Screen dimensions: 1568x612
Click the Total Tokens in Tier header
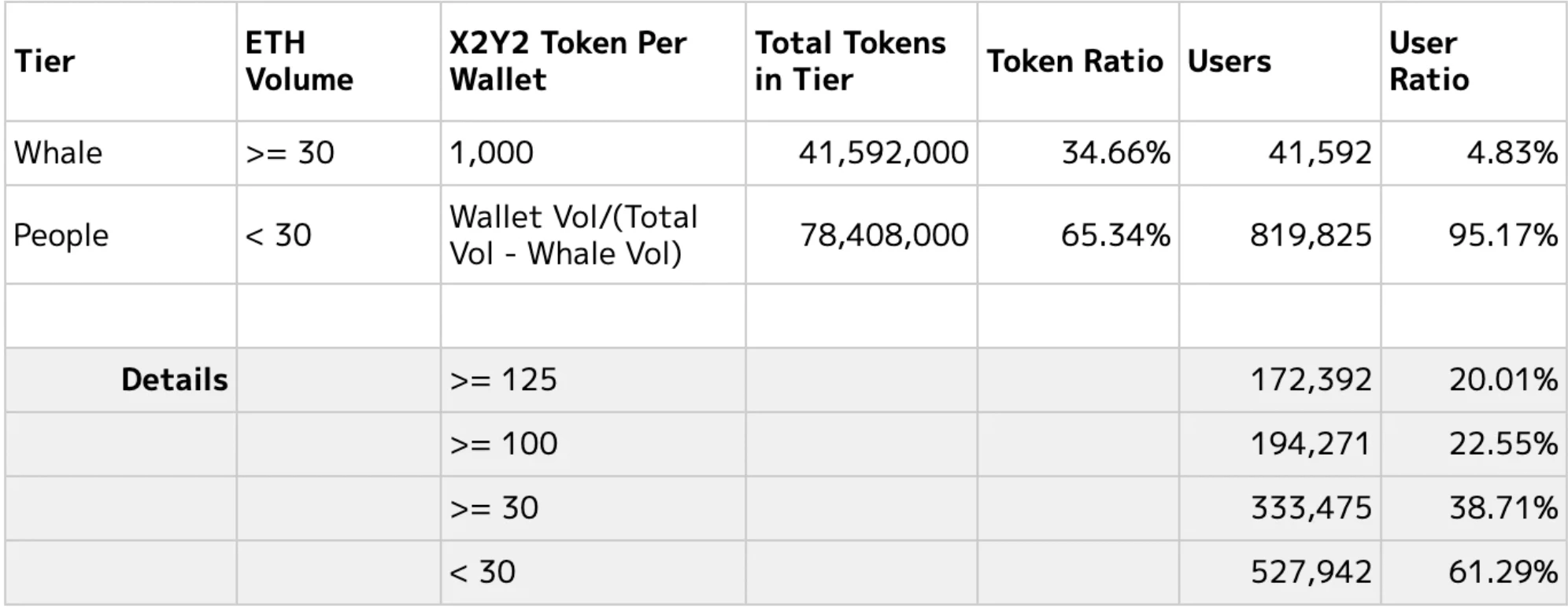click(x=850, y=61)
